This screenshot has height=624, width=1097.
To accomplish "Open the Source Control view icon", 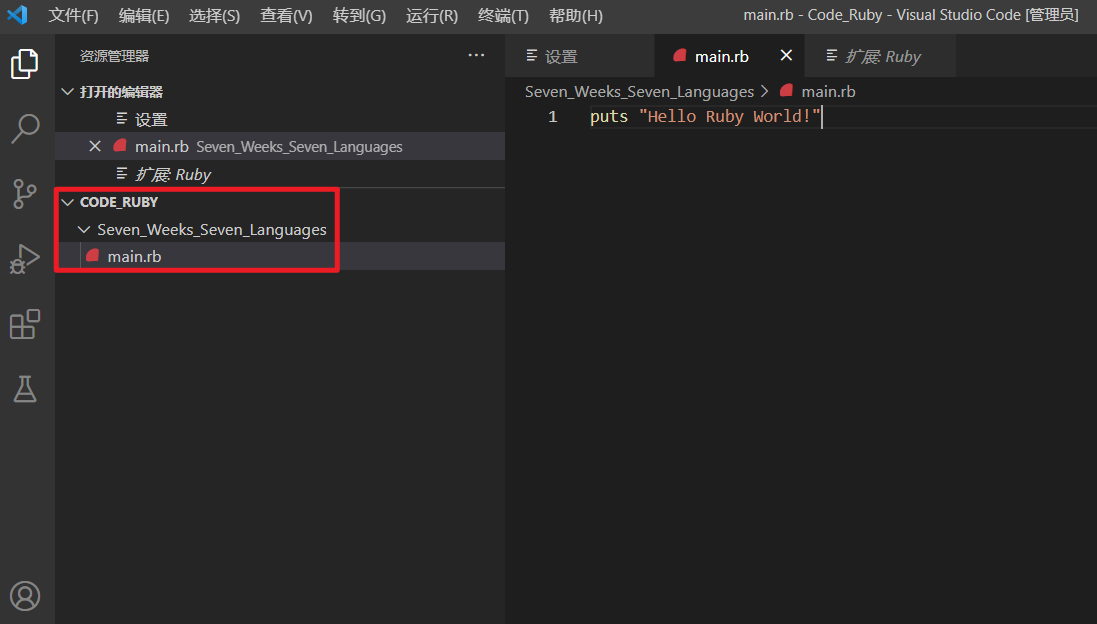I will click(x=25, y=194).
